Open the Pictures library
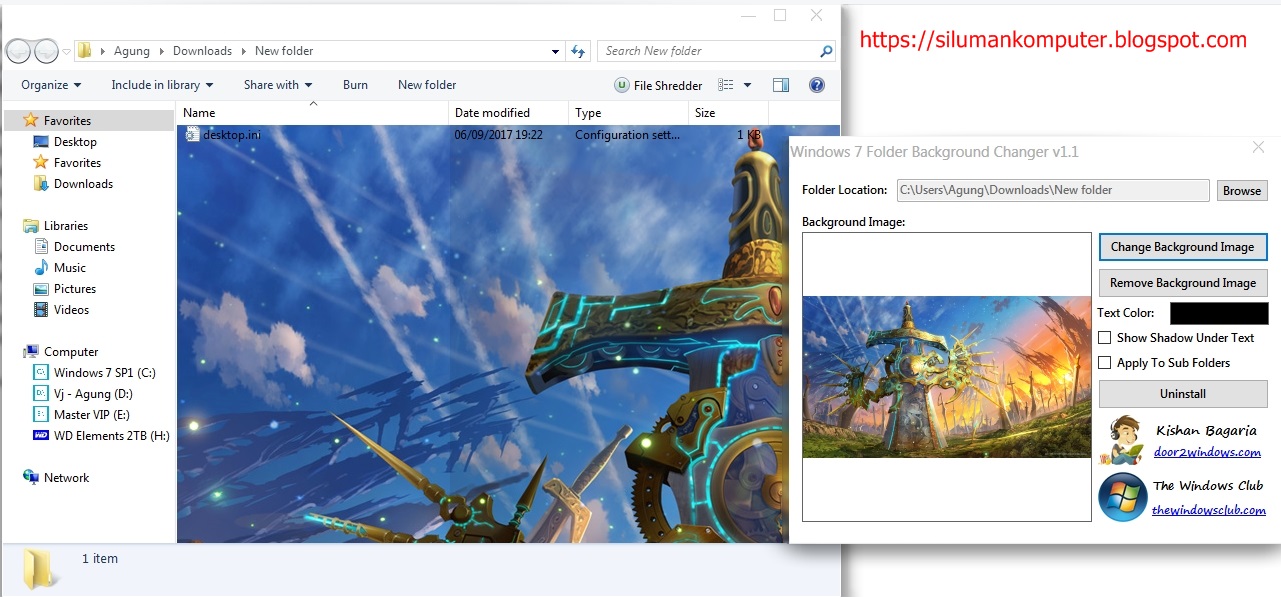The image size is (1281, 597). (x=65, y=289)
